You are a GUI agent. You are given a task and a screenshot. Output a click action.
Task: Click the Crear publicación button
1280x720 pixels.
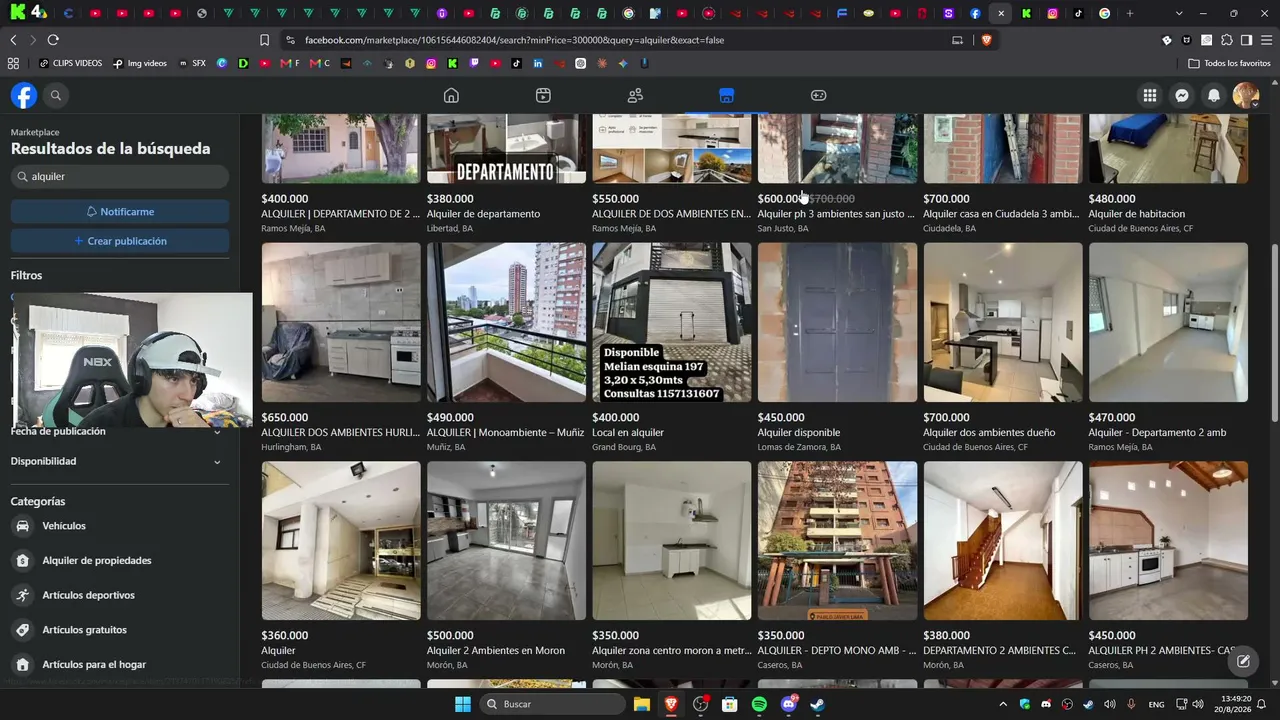coord(120,241)
